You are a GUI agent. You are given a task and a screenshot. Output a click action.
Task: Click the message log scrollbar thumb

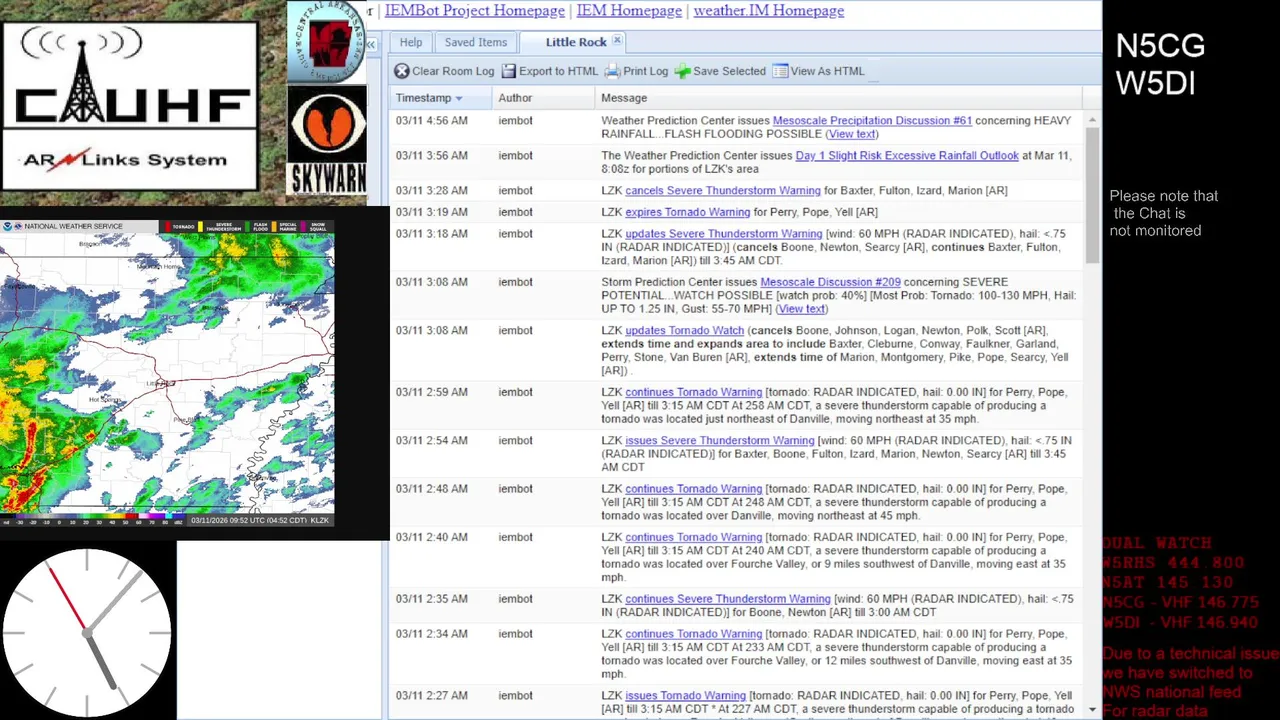tap(1092, 196)
